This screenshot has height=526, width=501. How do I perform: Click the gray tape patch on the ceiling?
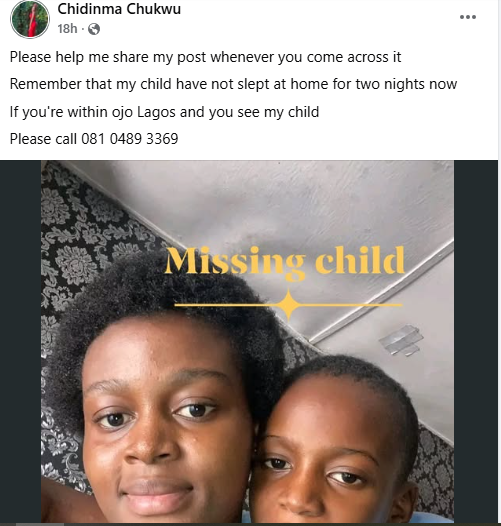click(401, 340)
